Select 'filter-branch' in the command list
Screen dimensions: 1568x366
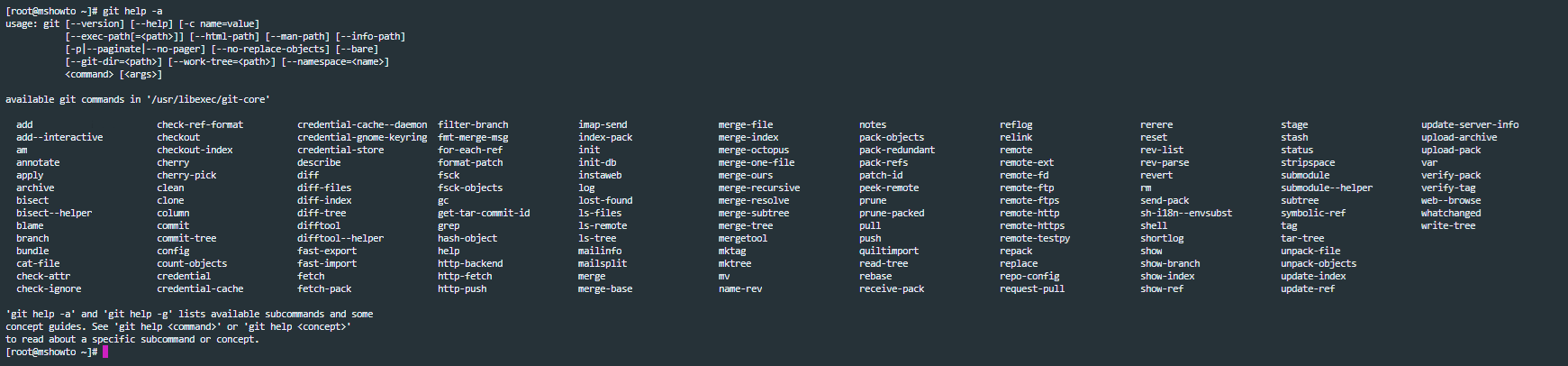(473, 124)
